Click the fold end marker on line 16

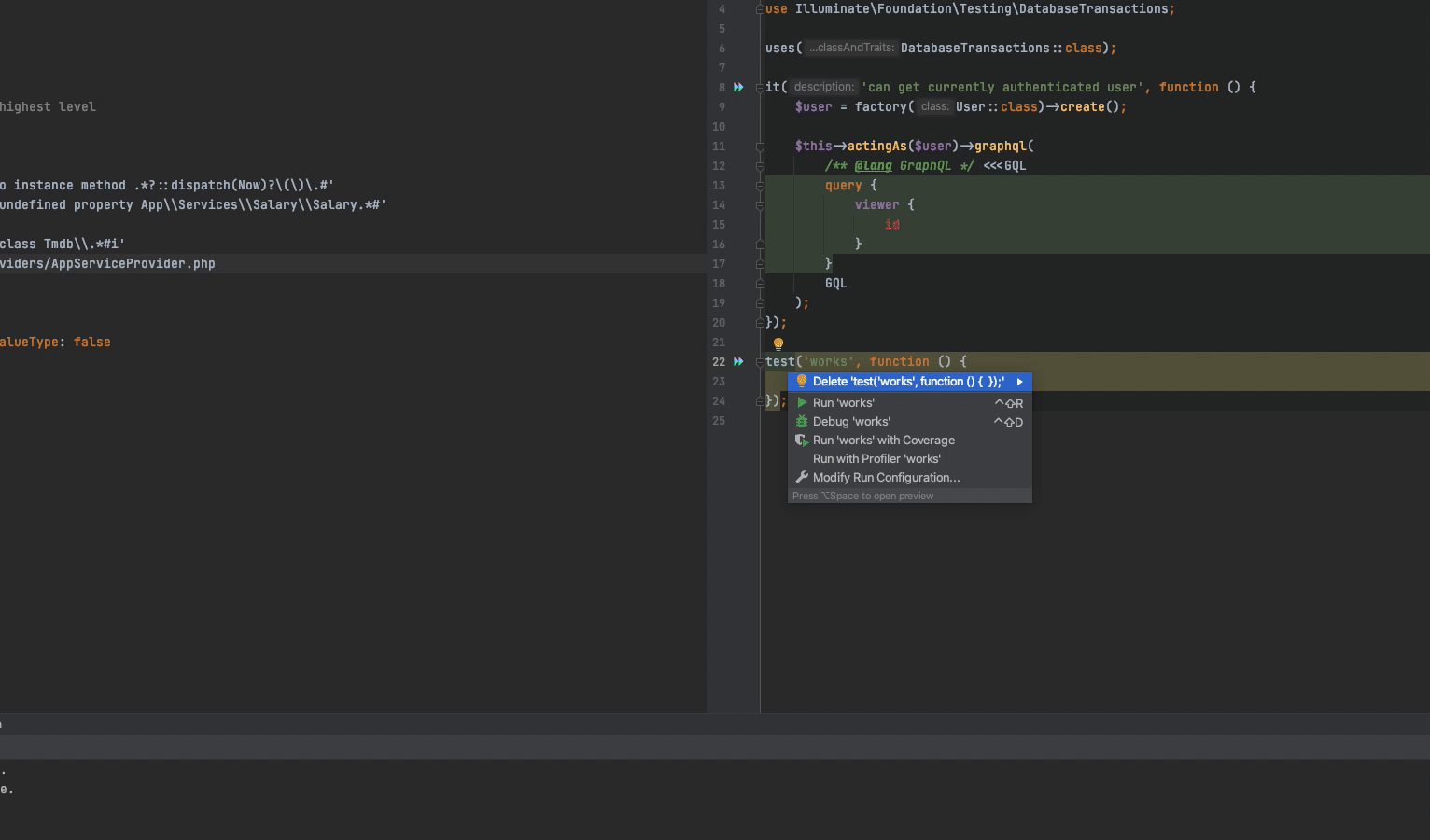[x=760, y=245]
